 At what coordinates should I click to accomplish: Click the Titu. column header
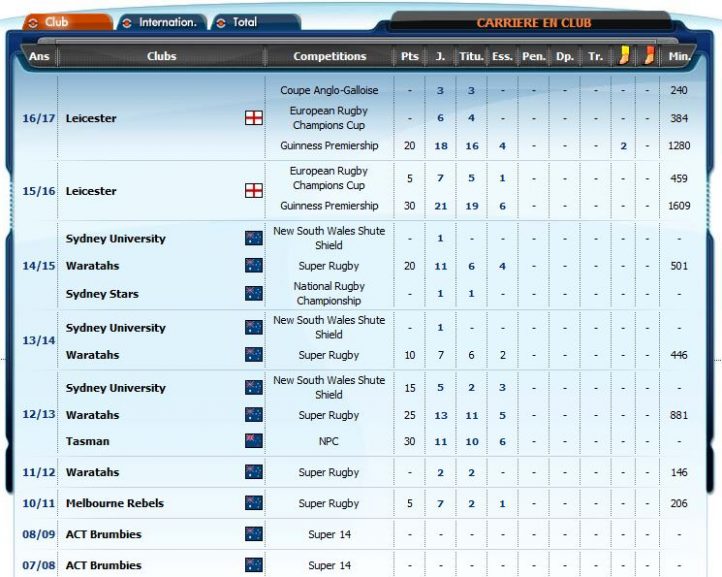coord(471,56)
